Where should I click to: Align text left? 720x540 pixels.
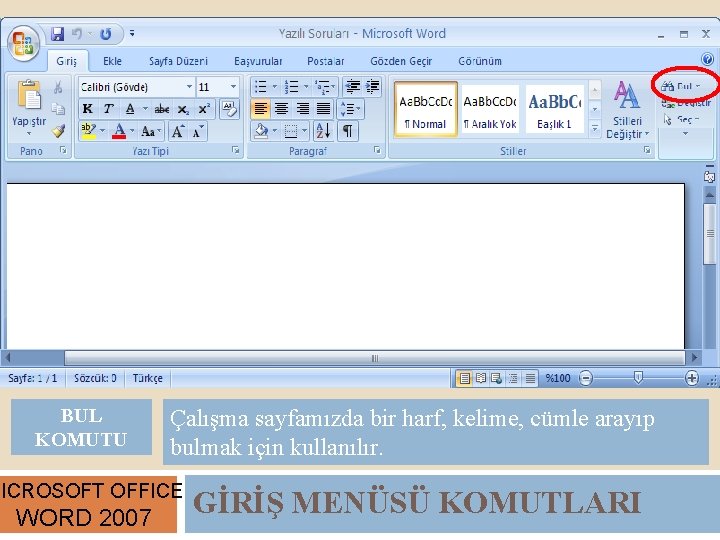[x=261, y=109]
